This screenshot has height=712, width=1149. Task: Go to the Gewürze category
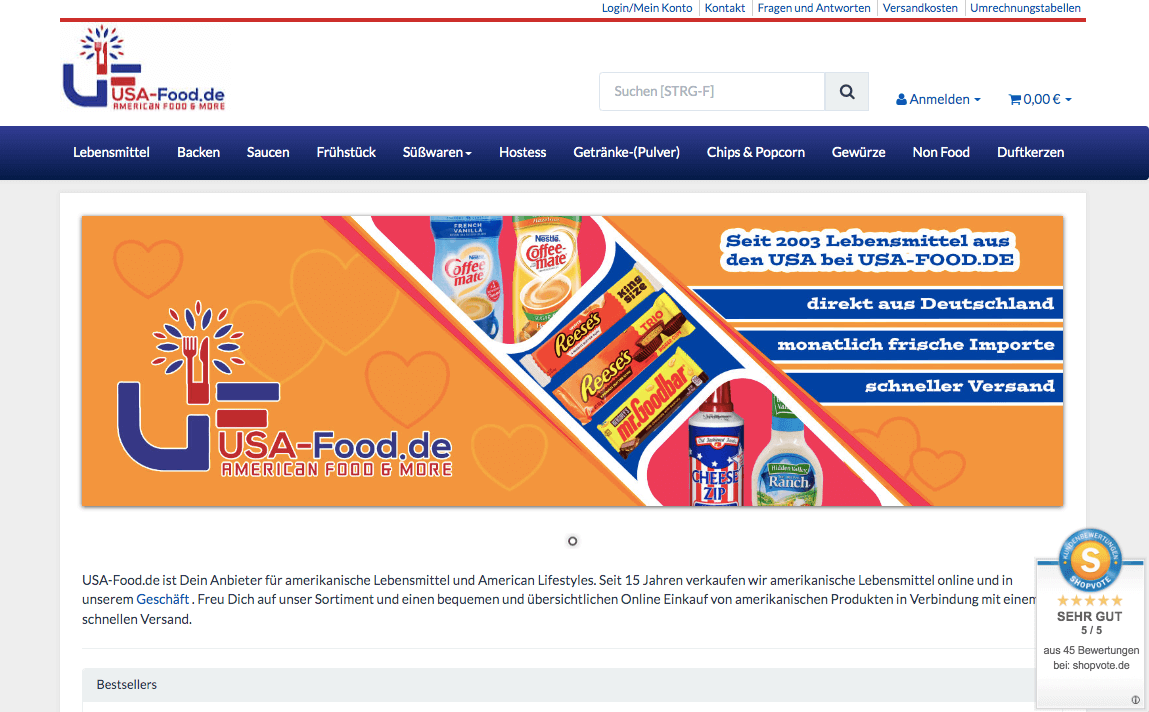pyautogui.click(x=859, y=152)
